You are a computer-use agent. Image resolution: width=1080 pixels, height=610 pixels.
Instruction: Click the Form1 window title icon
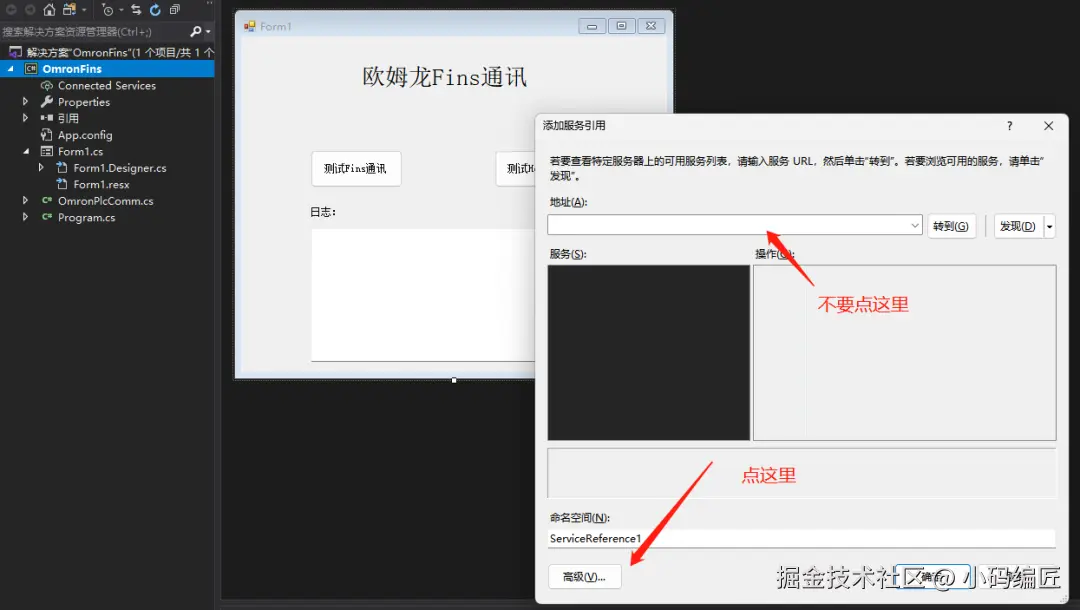coord(249,26)
